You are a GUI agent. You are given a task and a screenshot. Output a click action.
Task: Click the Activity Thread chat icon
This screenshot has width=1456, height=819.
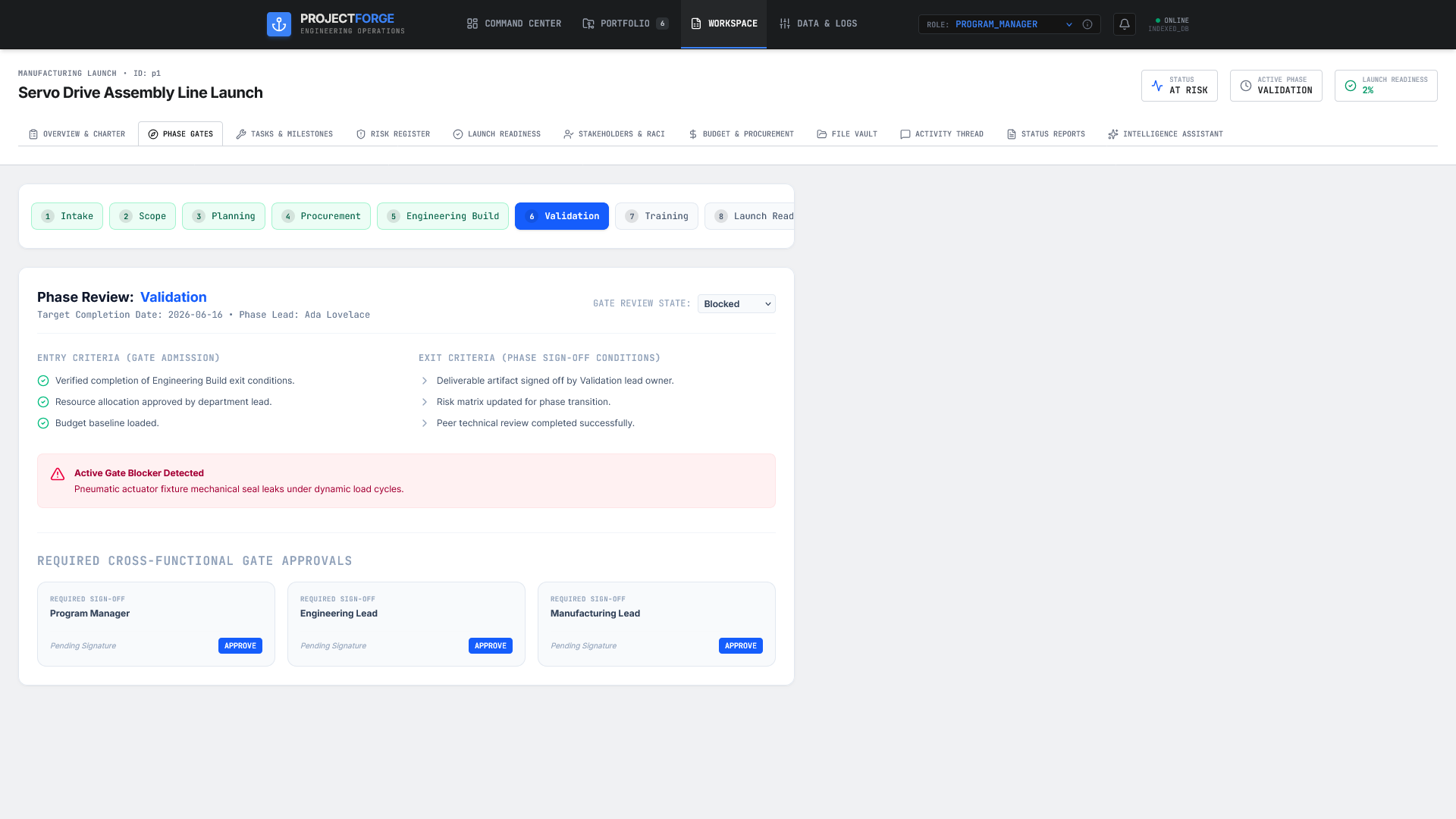[905, 134]
